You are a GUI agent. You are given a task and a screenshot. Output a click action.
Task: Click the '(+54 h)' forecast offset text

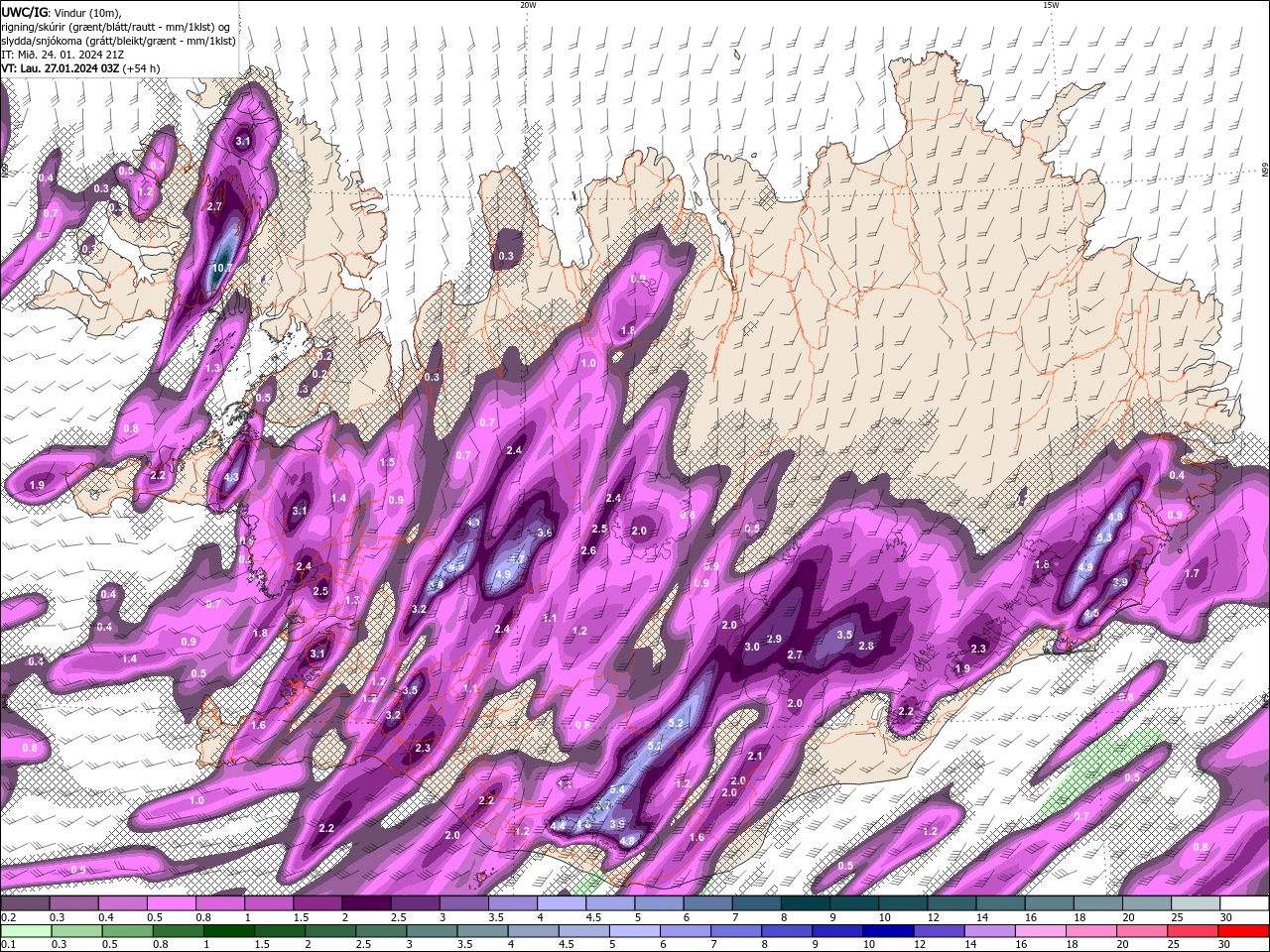[x=143, y=68]
